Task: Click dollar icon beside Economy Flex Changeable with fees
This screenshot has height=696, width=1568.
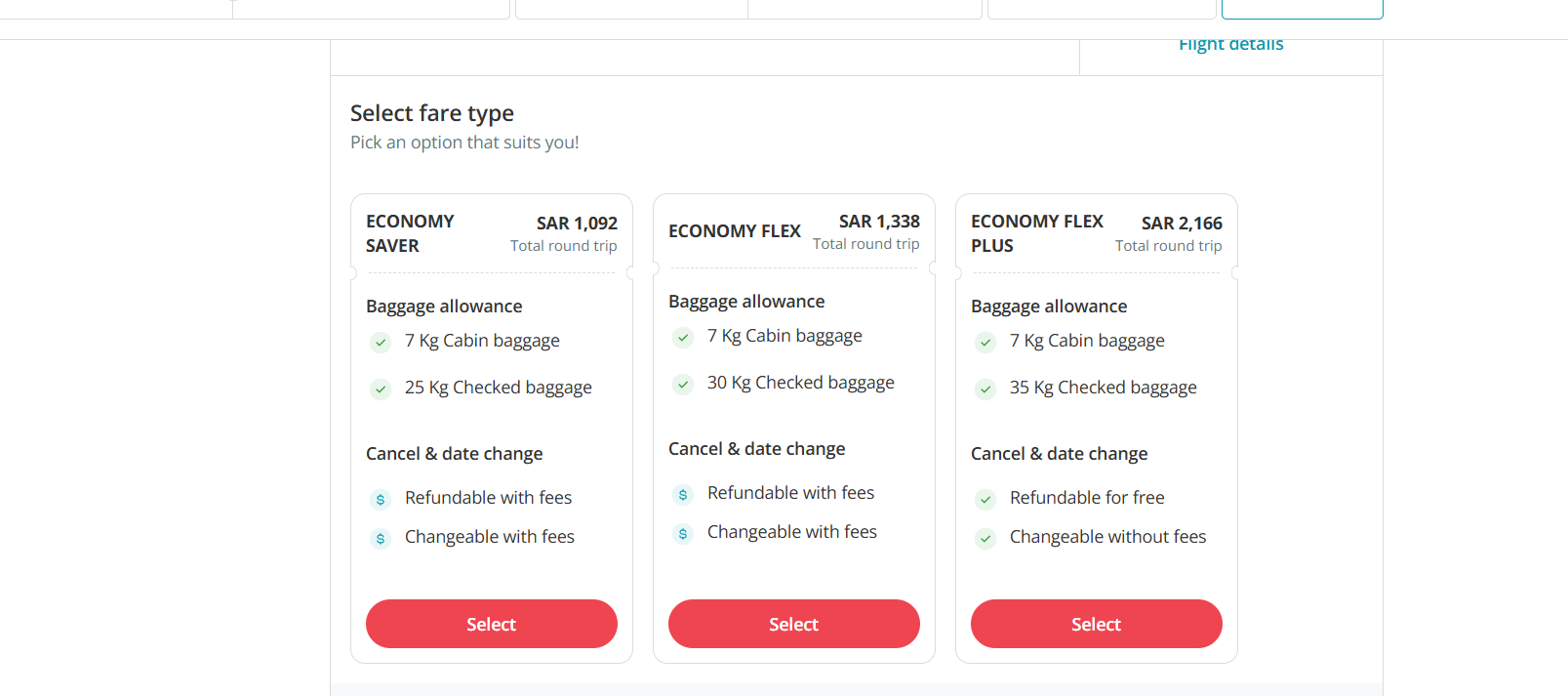Action: [x=683, y=534]
